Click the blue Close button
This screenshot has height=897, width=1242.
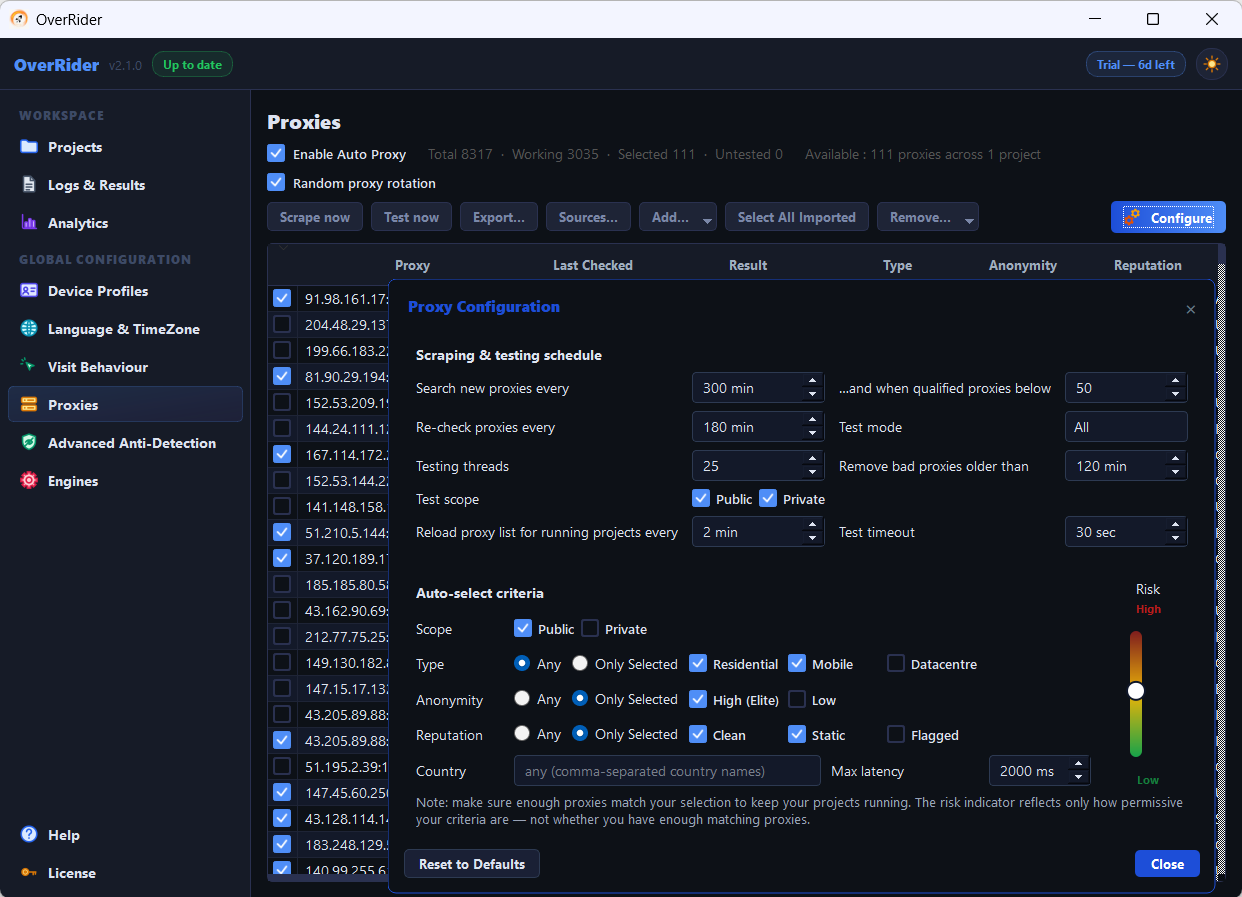tap(1167, 864)
